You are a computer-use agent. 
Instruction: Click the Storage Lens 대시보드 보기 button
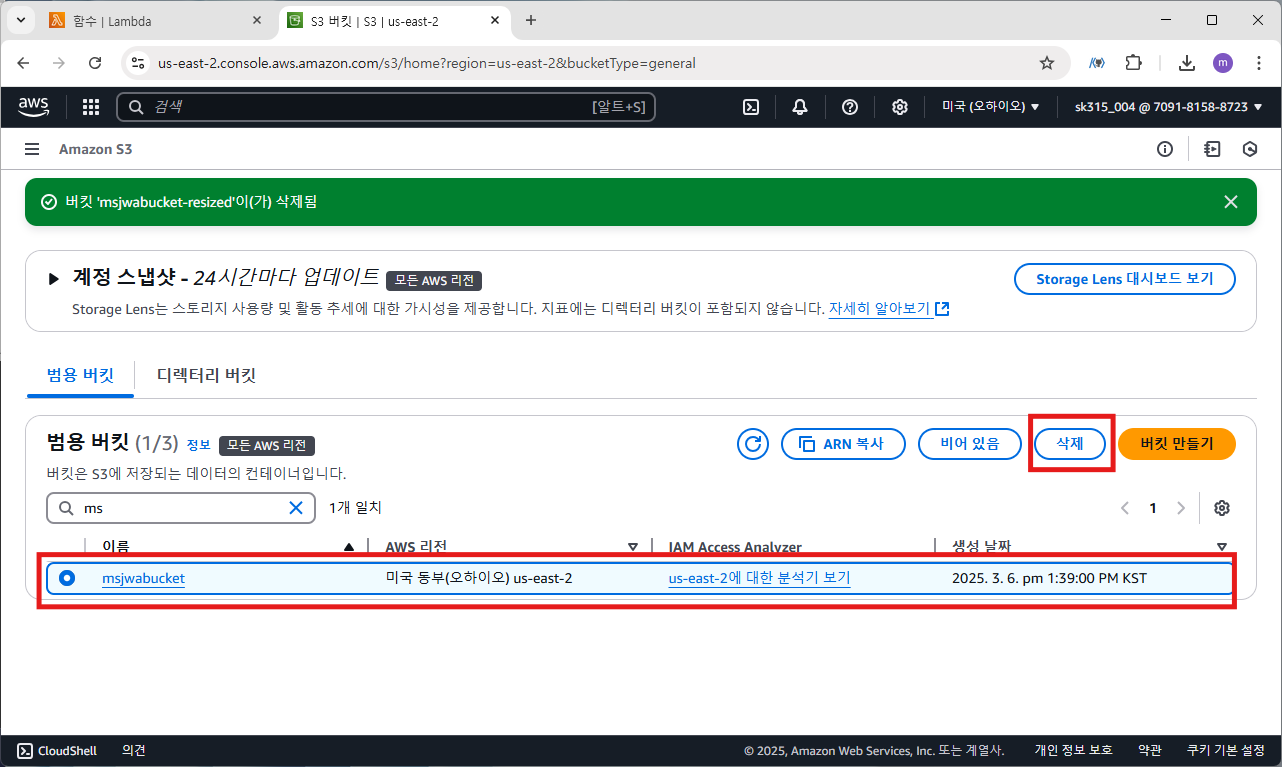click(1125, 279)
